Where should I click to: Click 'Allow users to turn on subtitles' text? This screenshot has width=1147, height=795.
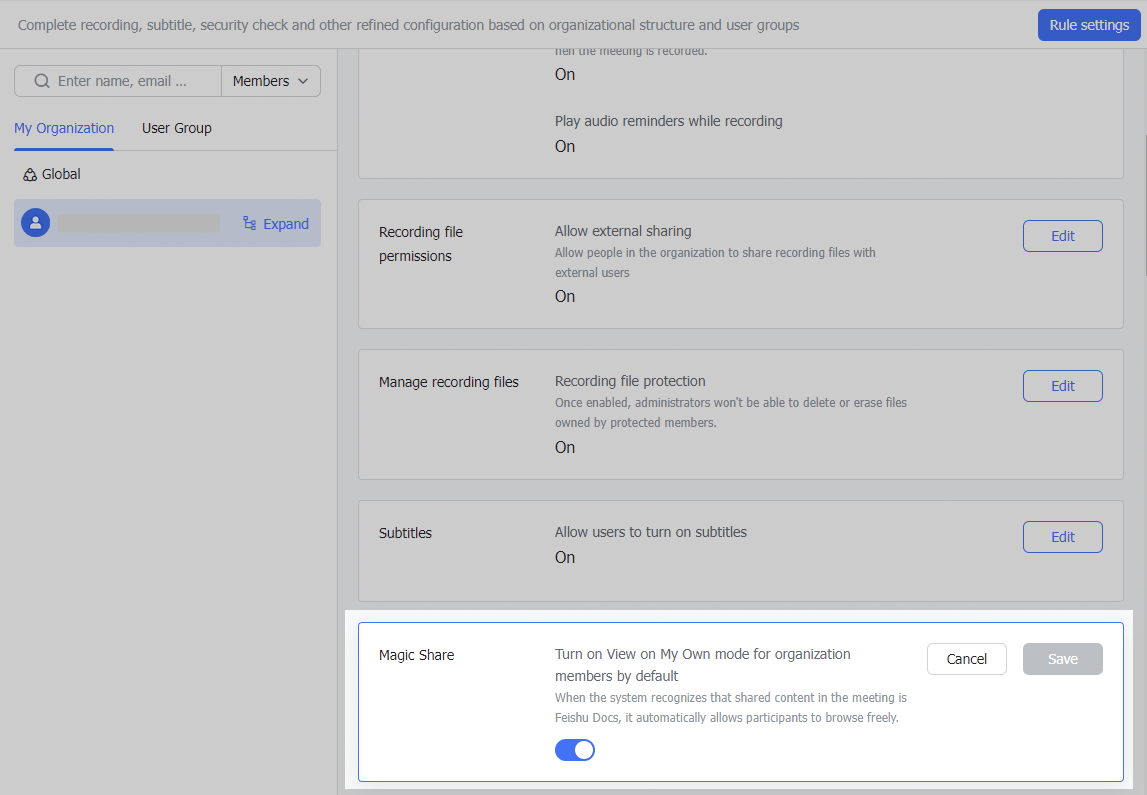point(650,532)
